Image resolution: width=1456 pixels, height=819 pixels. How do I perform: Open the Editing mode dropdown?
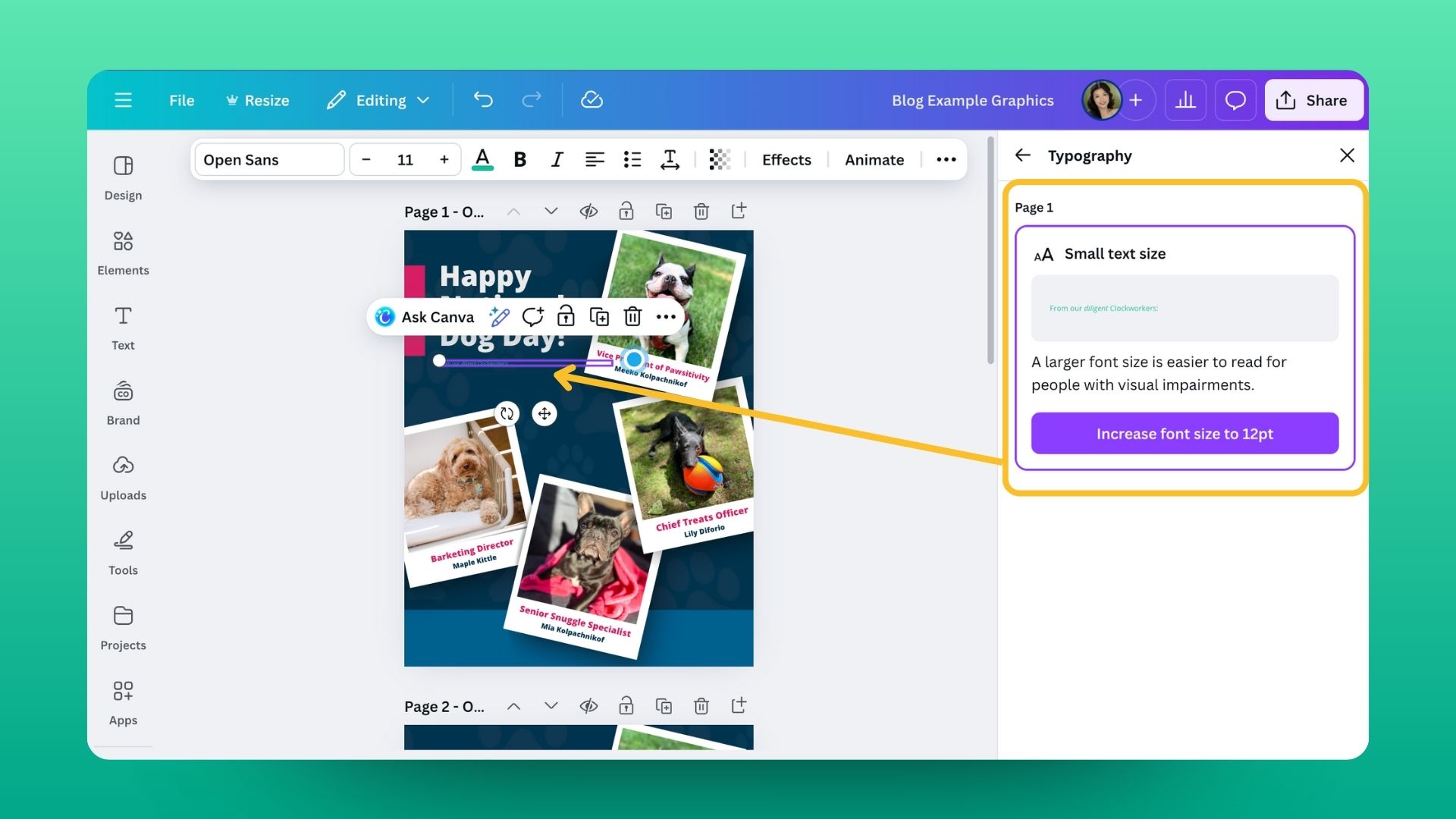click(x=378, y=100)
